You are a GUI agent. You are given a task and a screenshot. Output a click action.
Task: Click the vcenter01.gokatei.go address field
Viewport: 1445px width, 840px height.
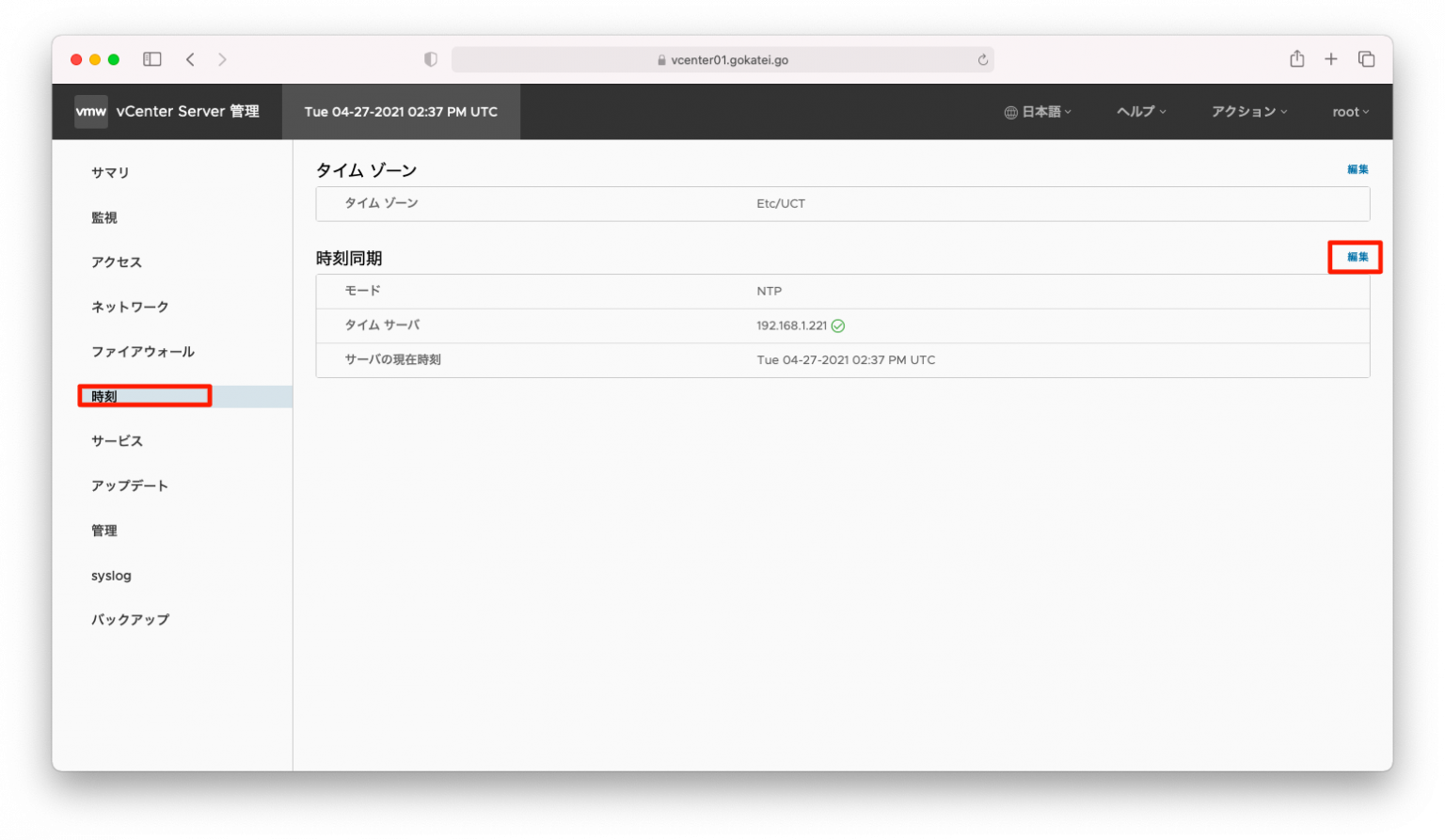coord(722,59)
